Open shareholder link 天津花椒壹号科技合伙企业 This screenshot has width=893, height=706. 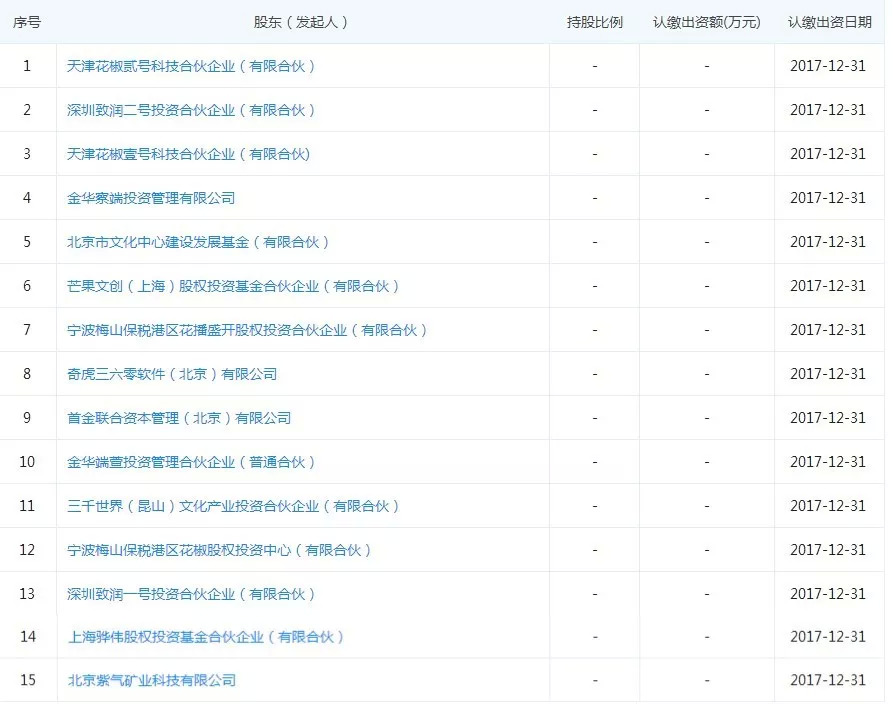189,154
